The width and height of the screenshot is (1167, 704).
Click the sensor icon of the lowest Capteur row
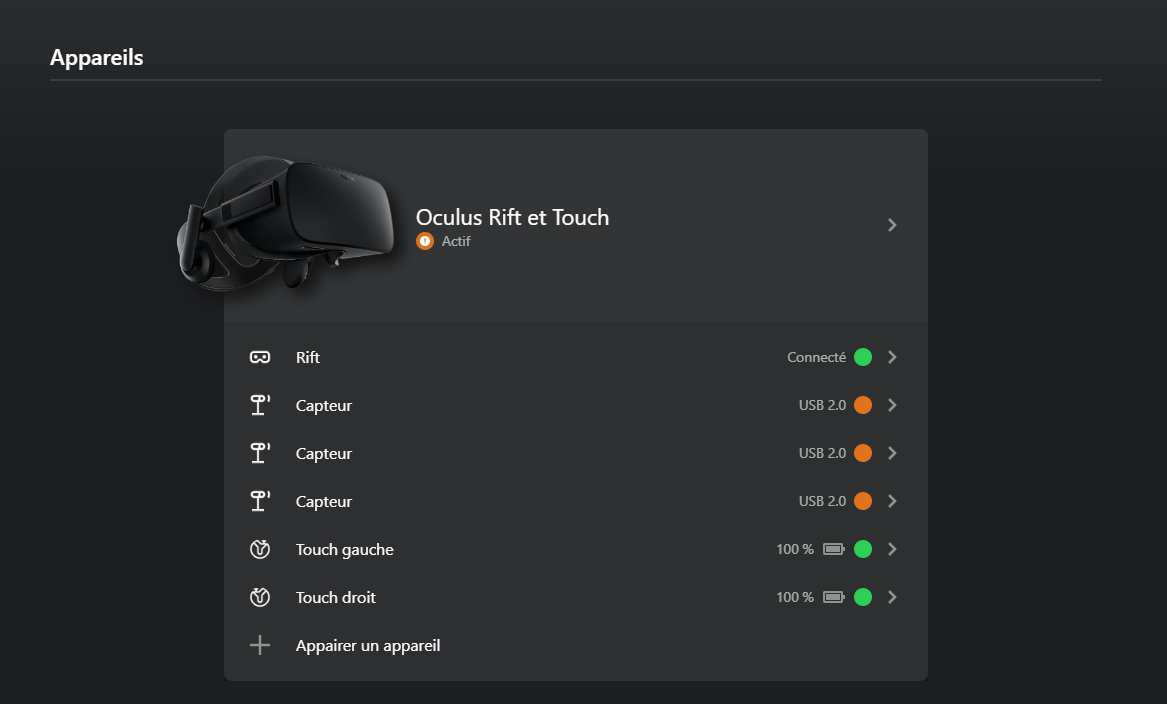[260, 501]
